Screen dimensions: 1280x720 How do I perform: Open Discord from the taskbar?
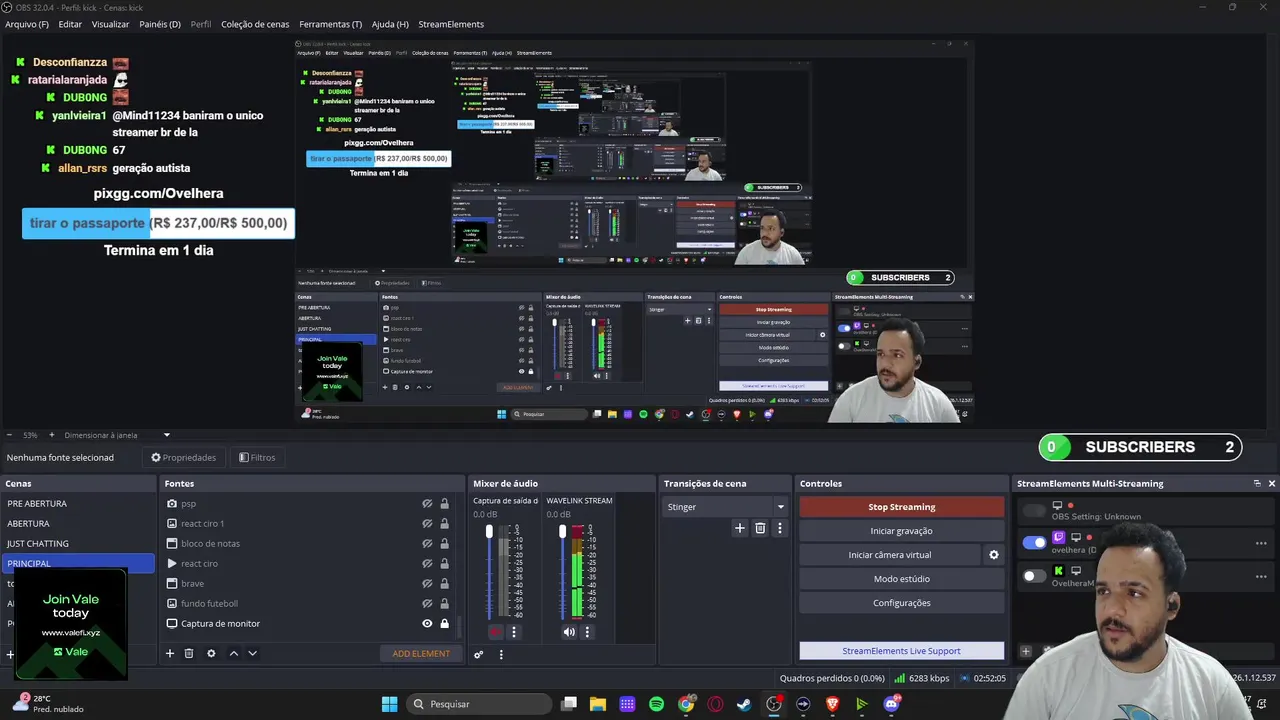tap(891, 704)
